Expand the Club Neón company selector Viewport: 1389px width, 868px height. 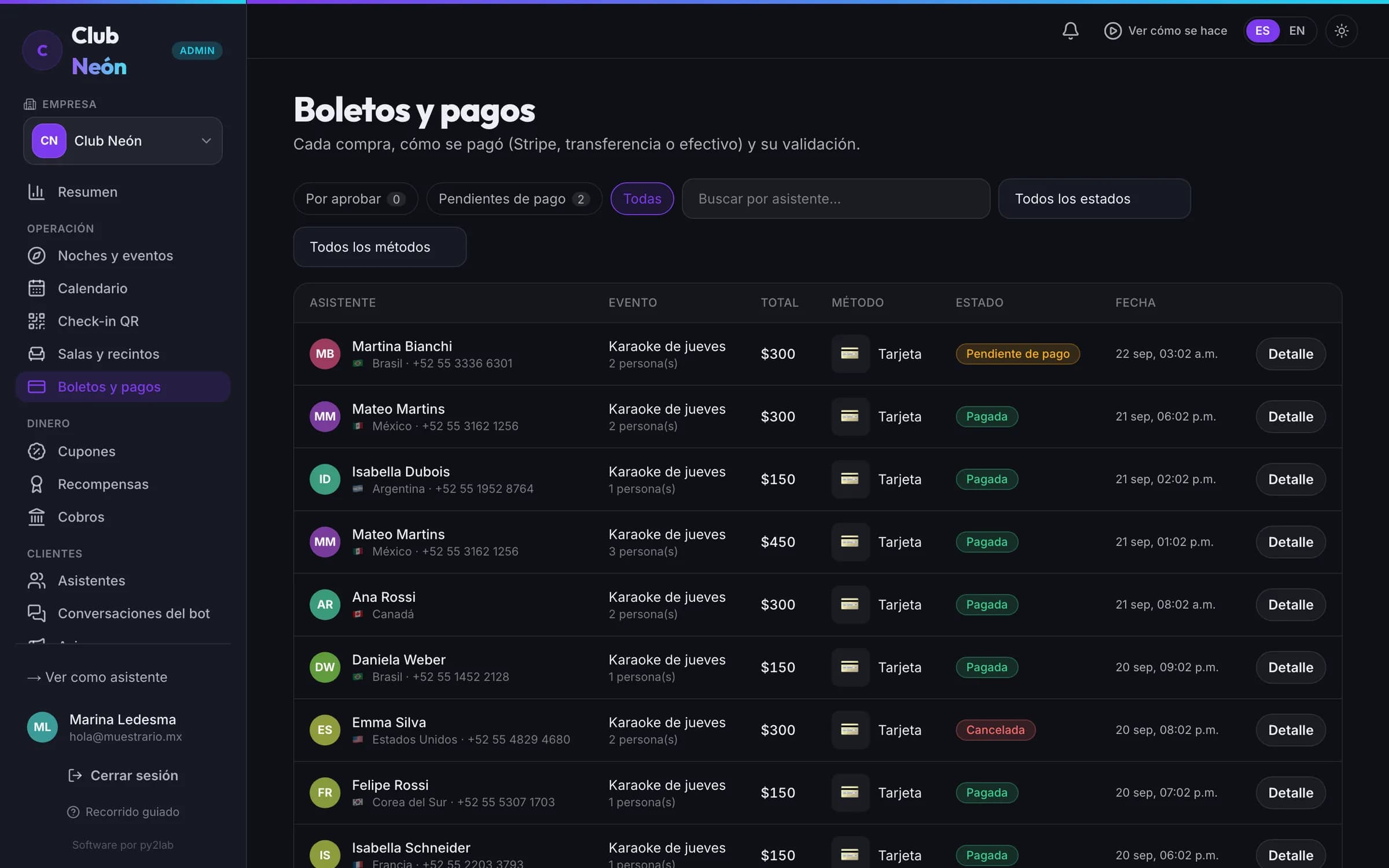[x=123, y=141]
